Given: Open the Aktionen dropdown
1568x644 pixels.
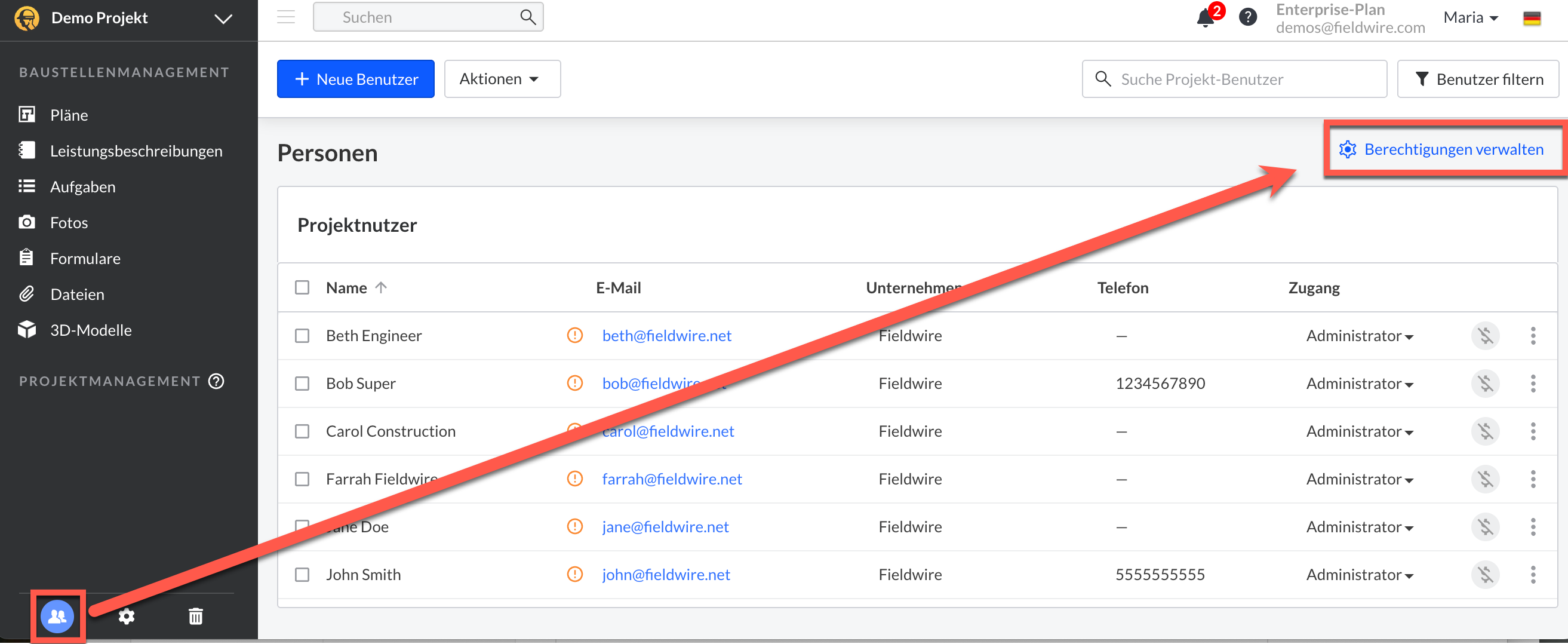Looking at the screenshot, I should tap(502, 79).
